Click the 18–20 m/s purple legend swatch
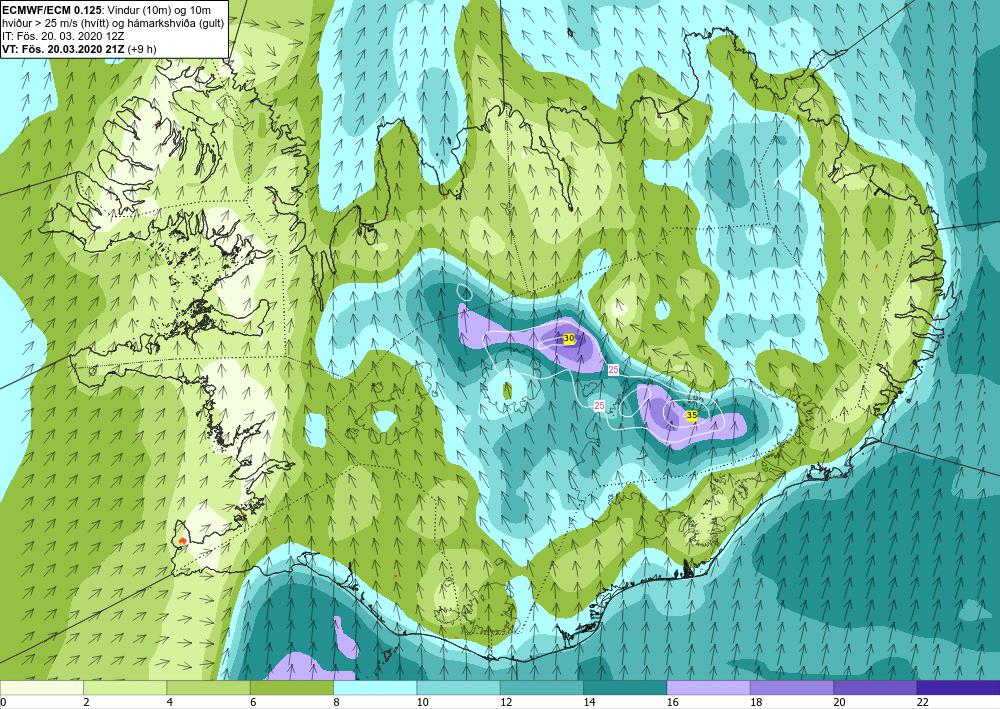This screenshot has width=1000, height=709. (791, 687)
